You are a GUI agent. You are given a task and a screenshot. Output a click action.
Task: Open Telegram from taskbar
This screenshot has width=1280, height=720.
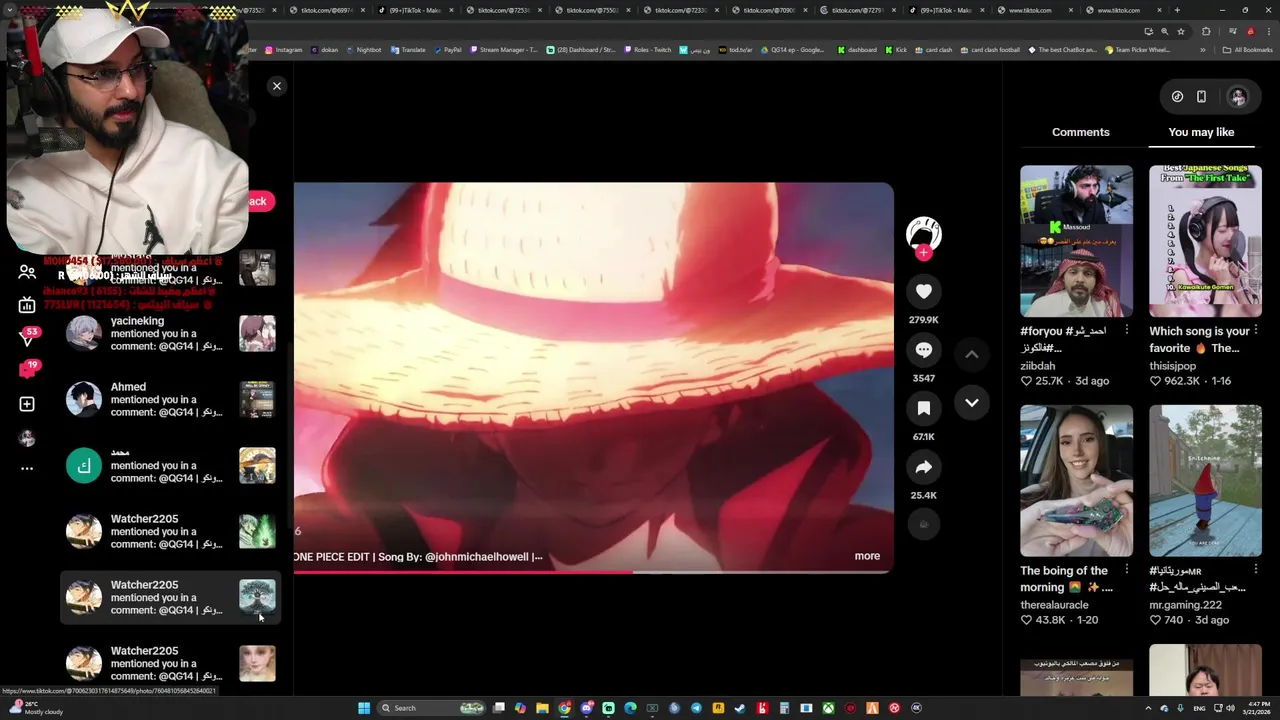(696, 708)
